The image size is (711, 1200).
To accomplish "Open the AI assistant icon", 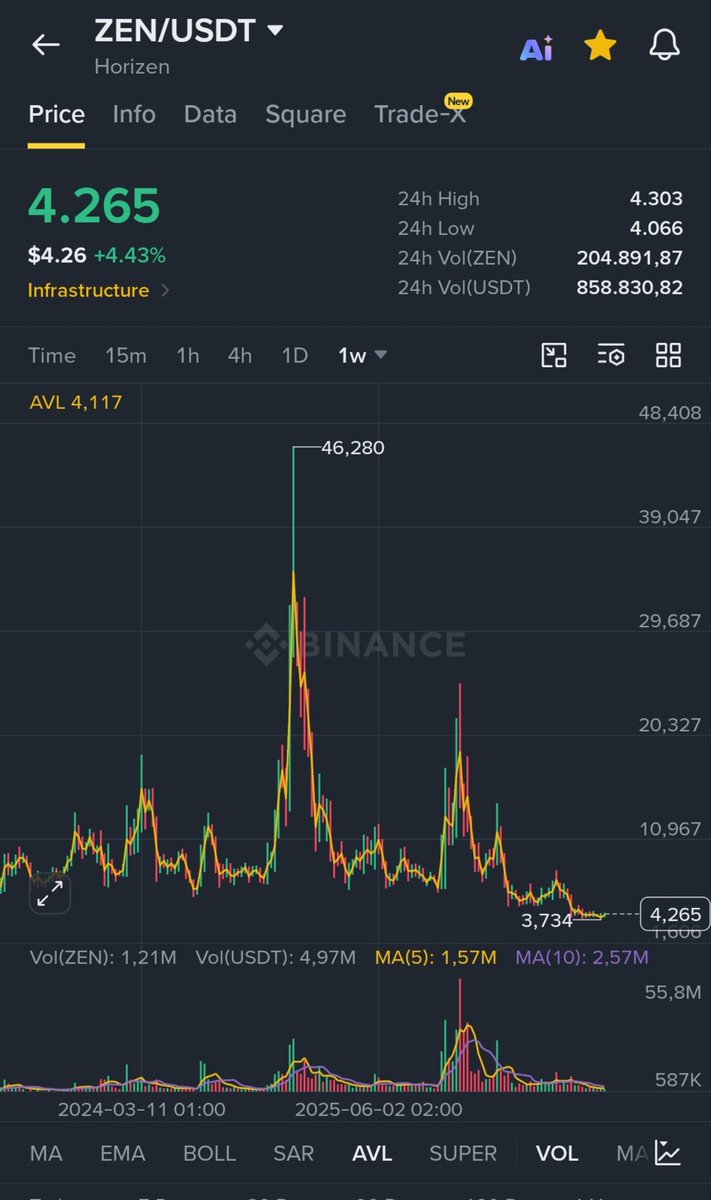I will (x=536, y=48).
